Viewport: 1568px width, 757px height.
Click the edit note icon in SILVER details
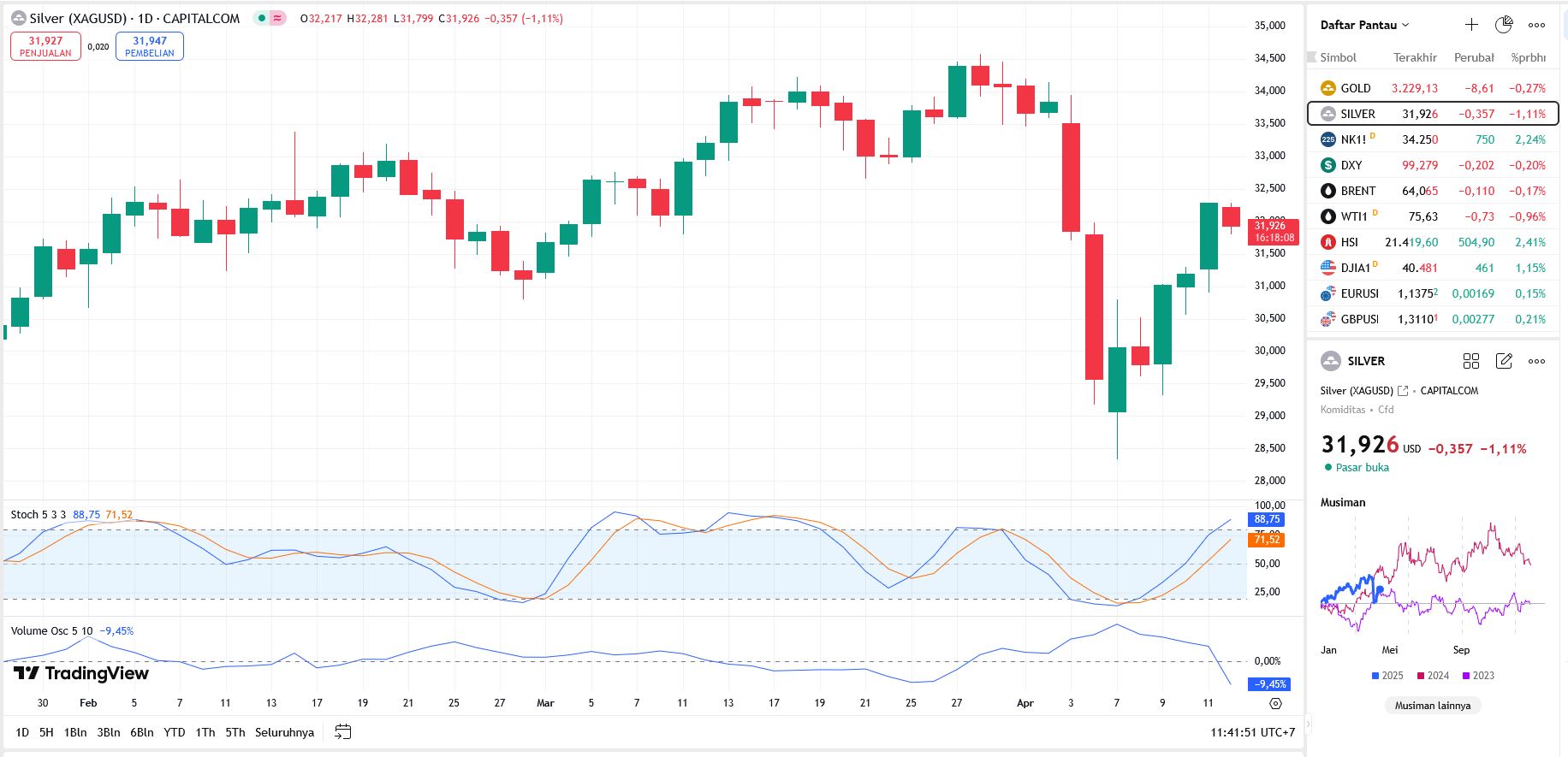[1504, 361]
